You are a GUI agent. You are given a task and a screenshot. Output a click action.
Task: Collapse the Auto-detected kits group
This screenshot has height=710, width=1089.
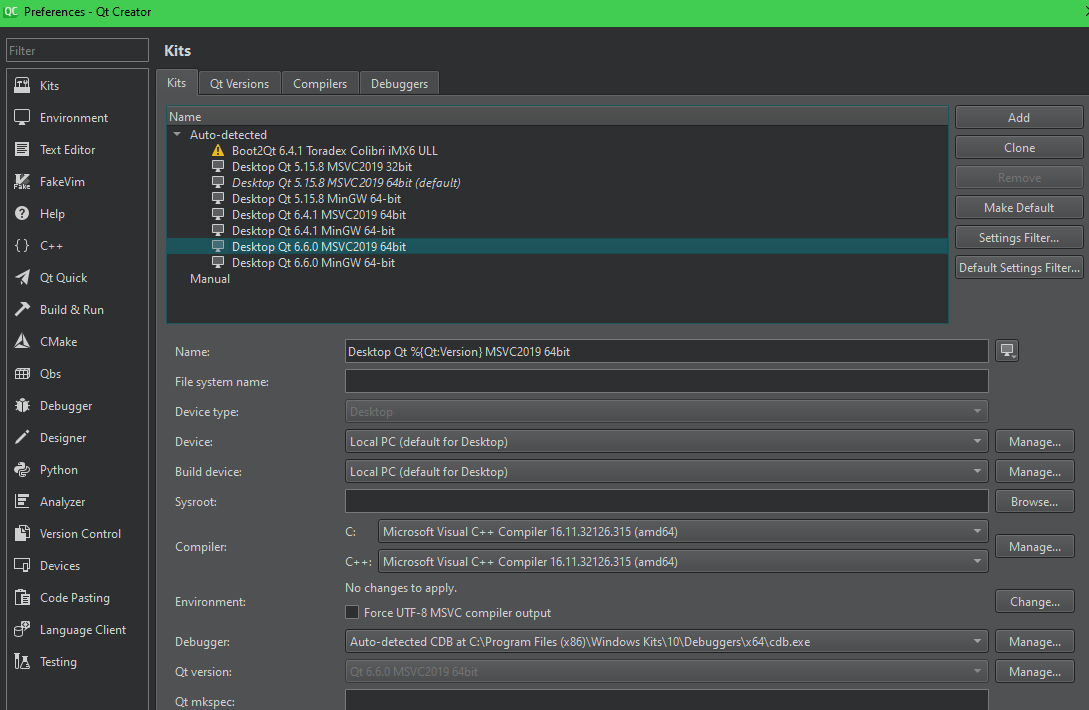(x=177, y=134)
